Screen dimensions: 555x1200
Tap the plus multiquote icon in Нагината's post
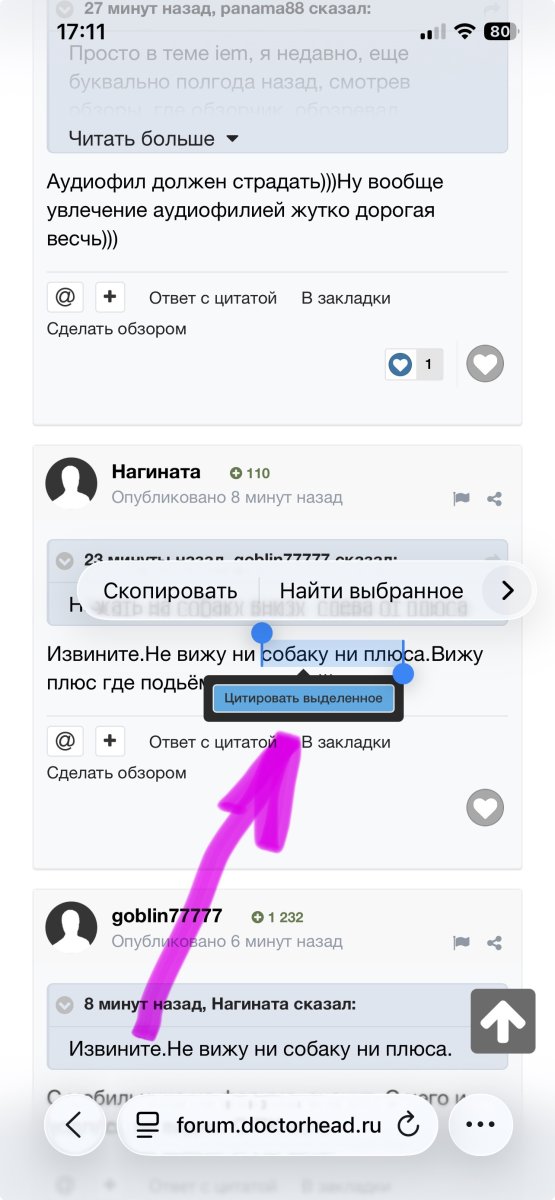[x=110, y=741]
